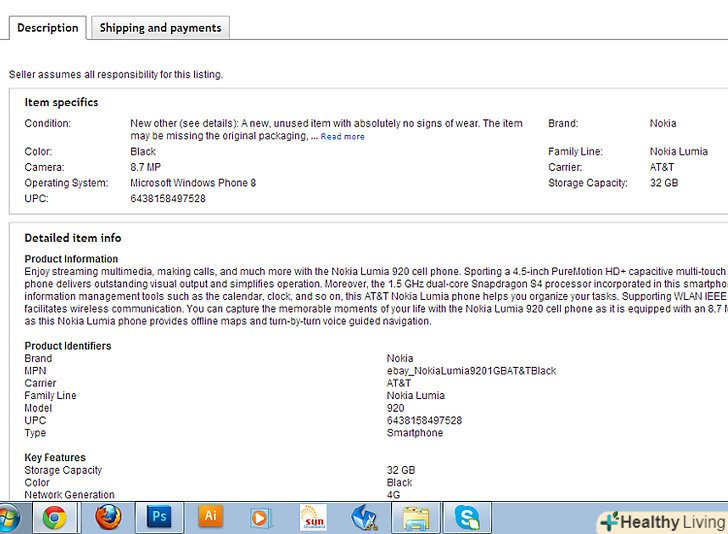Click Color value Black in Item specifics
The image size is (728, 534).
[143, 151]
